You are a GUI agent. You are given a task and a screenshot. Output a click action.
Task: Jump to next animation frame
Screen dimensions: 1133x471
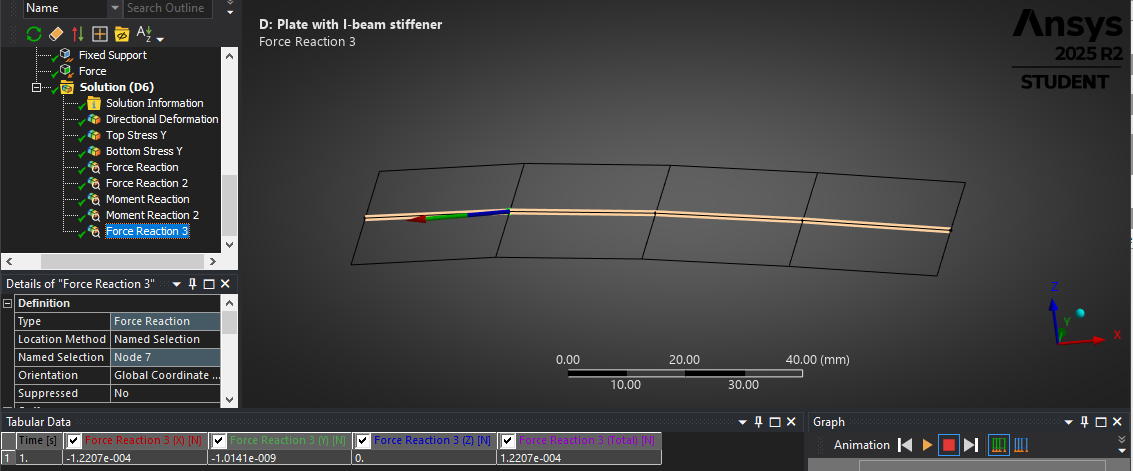coord(971,445)
